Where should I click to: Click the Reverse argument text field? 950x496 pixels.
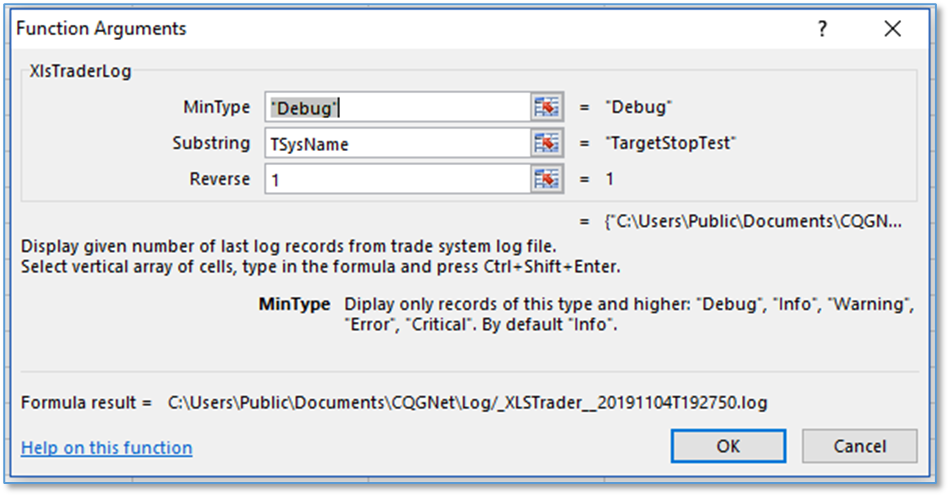click(400, 180)
